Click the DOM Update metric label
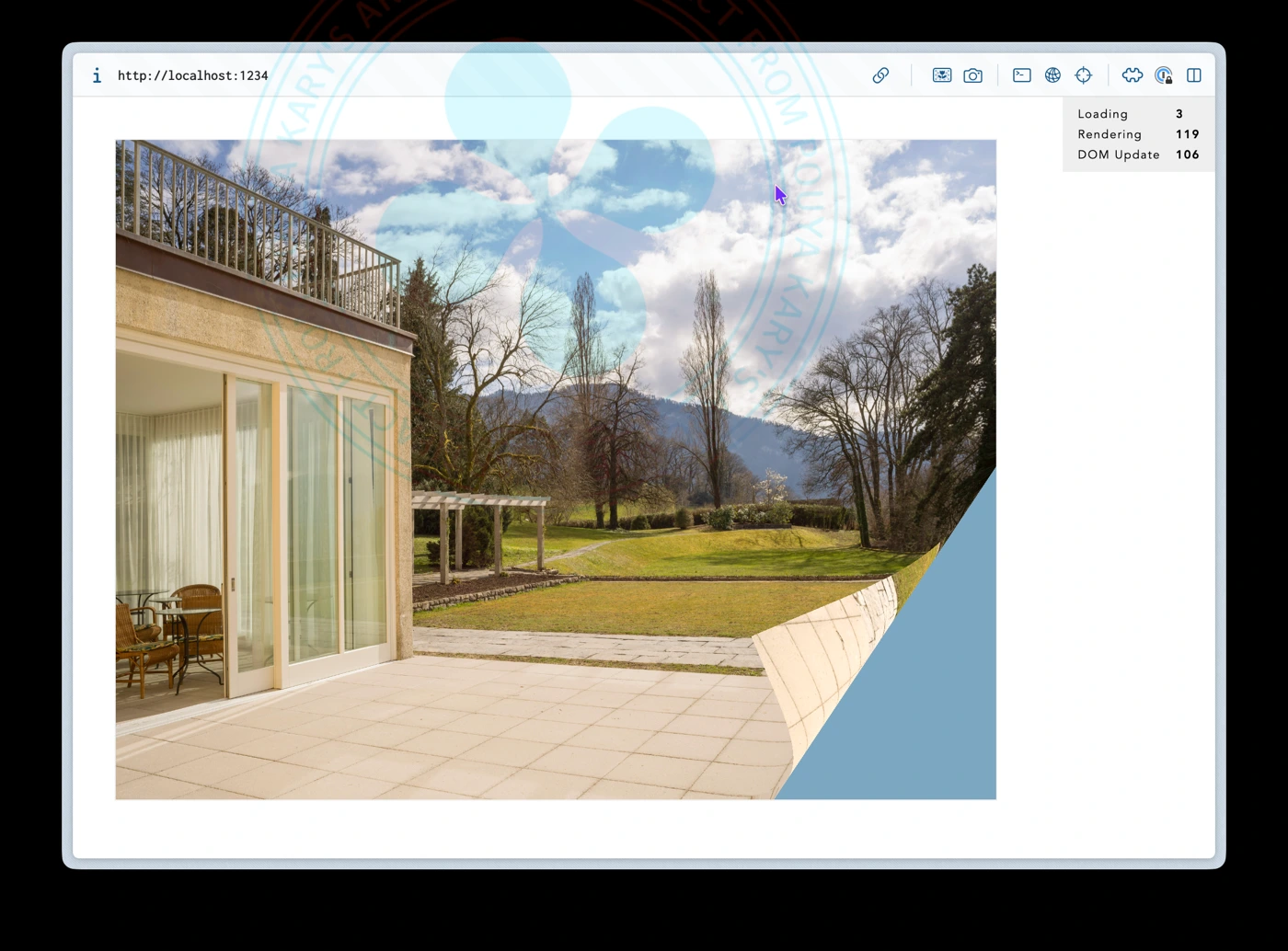Screen dimensions: 1288x951 [x=1118, y=155]
